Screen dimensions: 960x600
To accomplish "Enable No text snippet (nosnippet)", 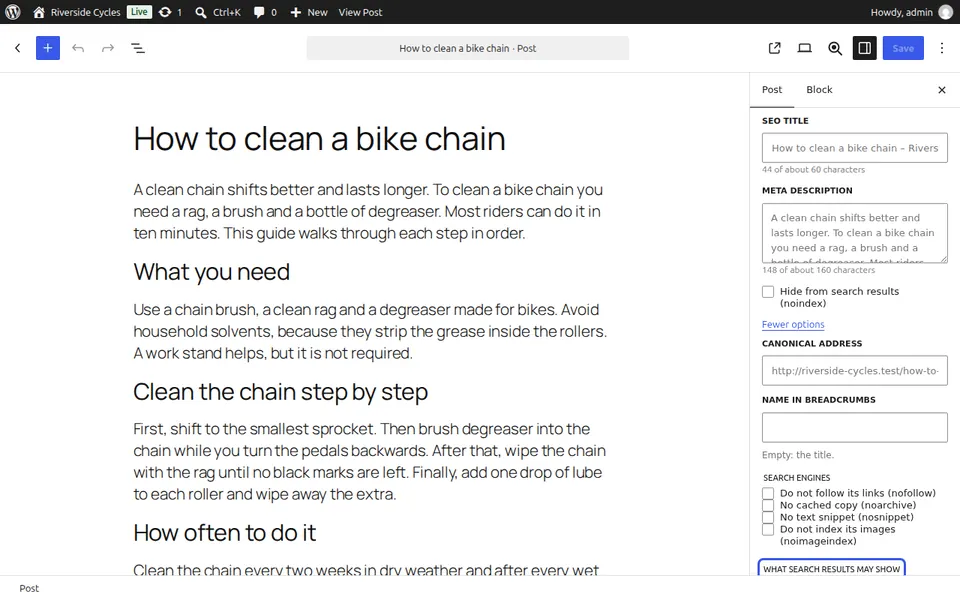I will [x=768, y=517].
